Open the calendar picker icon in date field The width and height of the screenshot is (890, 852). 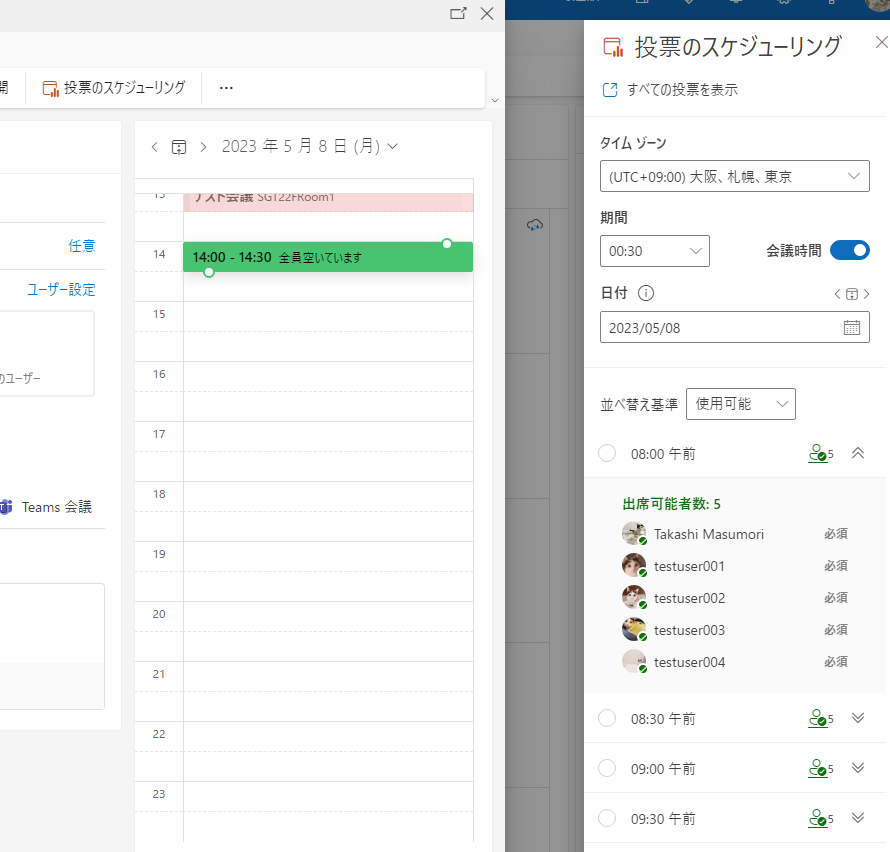point(851,328)
